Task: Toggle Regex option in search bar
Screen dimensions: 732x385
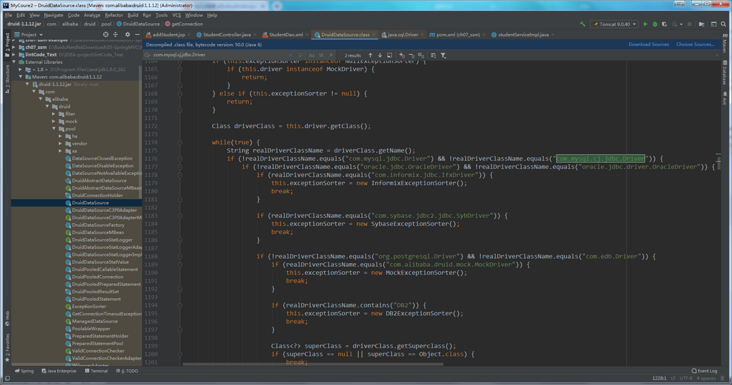Action: pos(331,55)
